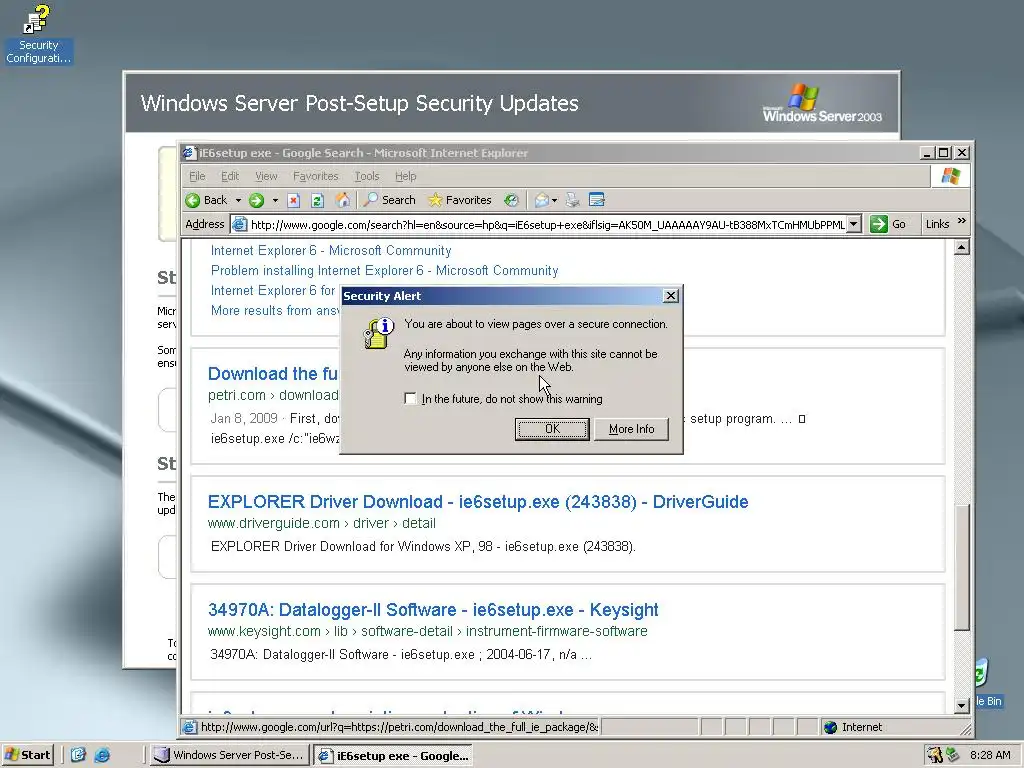The height and width of the screenshot is (768, 1024).
Task: Expand the address bar URL dropdown
Action: [x=854, y=224]
